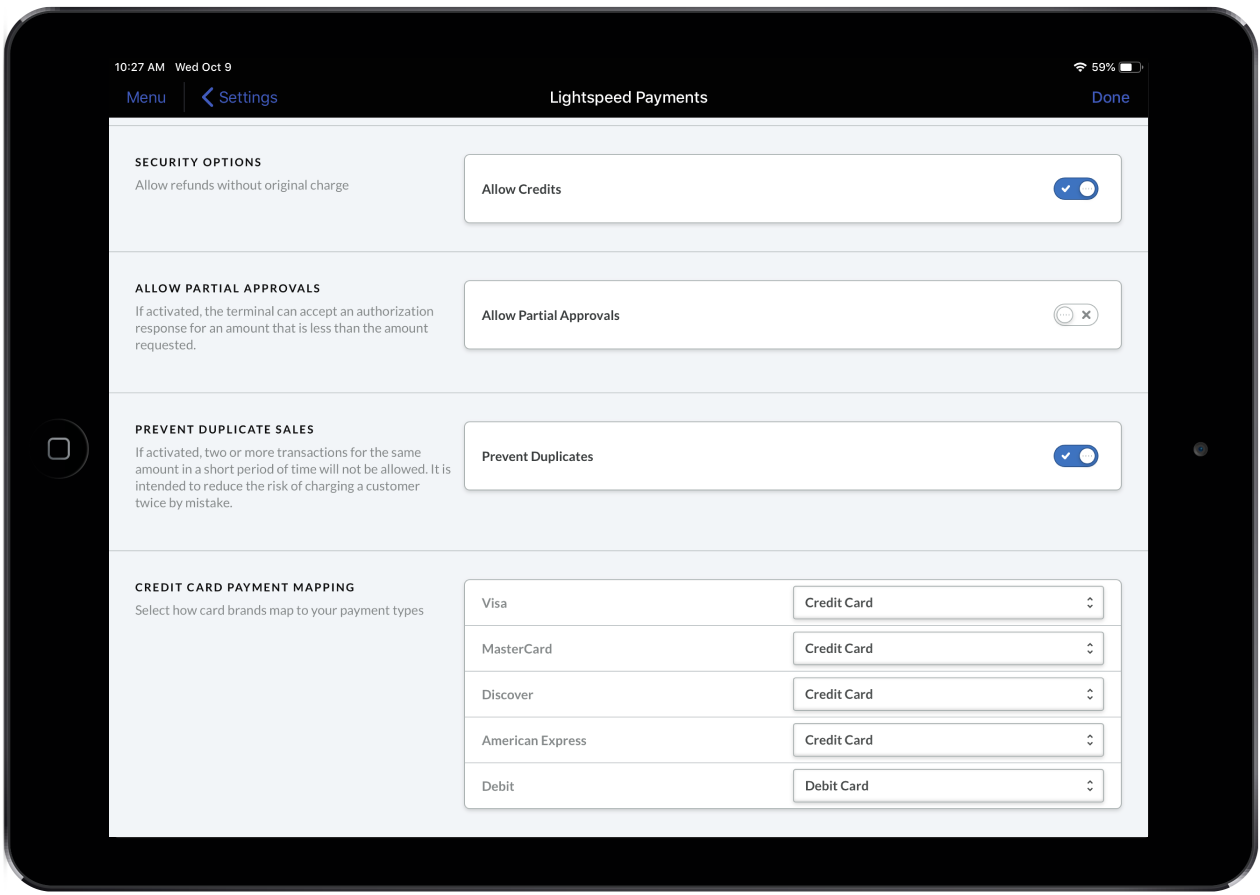Tap the battery indicator icon

[x=1131, y=67]
